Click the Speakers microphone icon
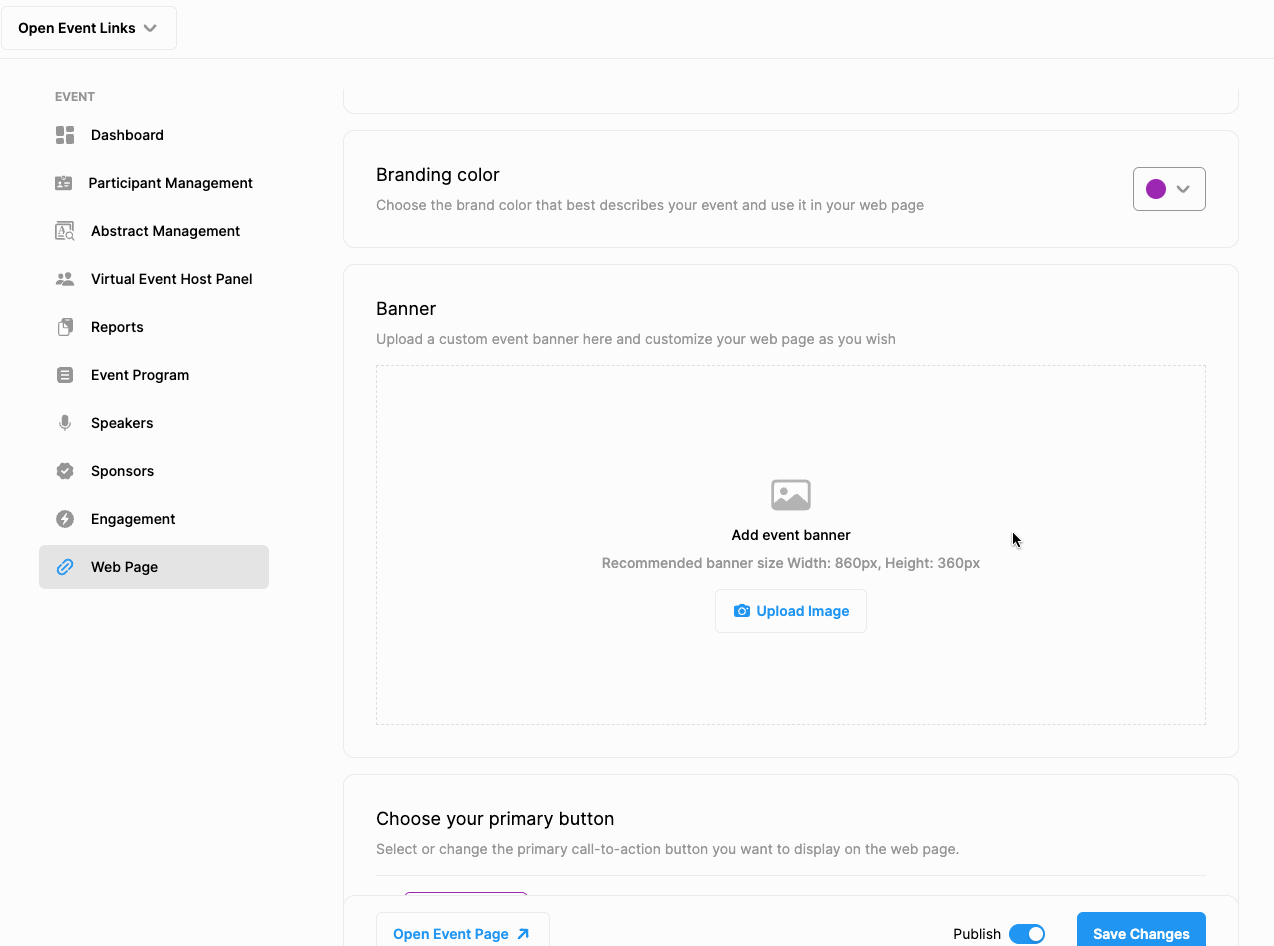Image resolution: width=1274 pixels, height=946 pixels. (x=65, y=423)
